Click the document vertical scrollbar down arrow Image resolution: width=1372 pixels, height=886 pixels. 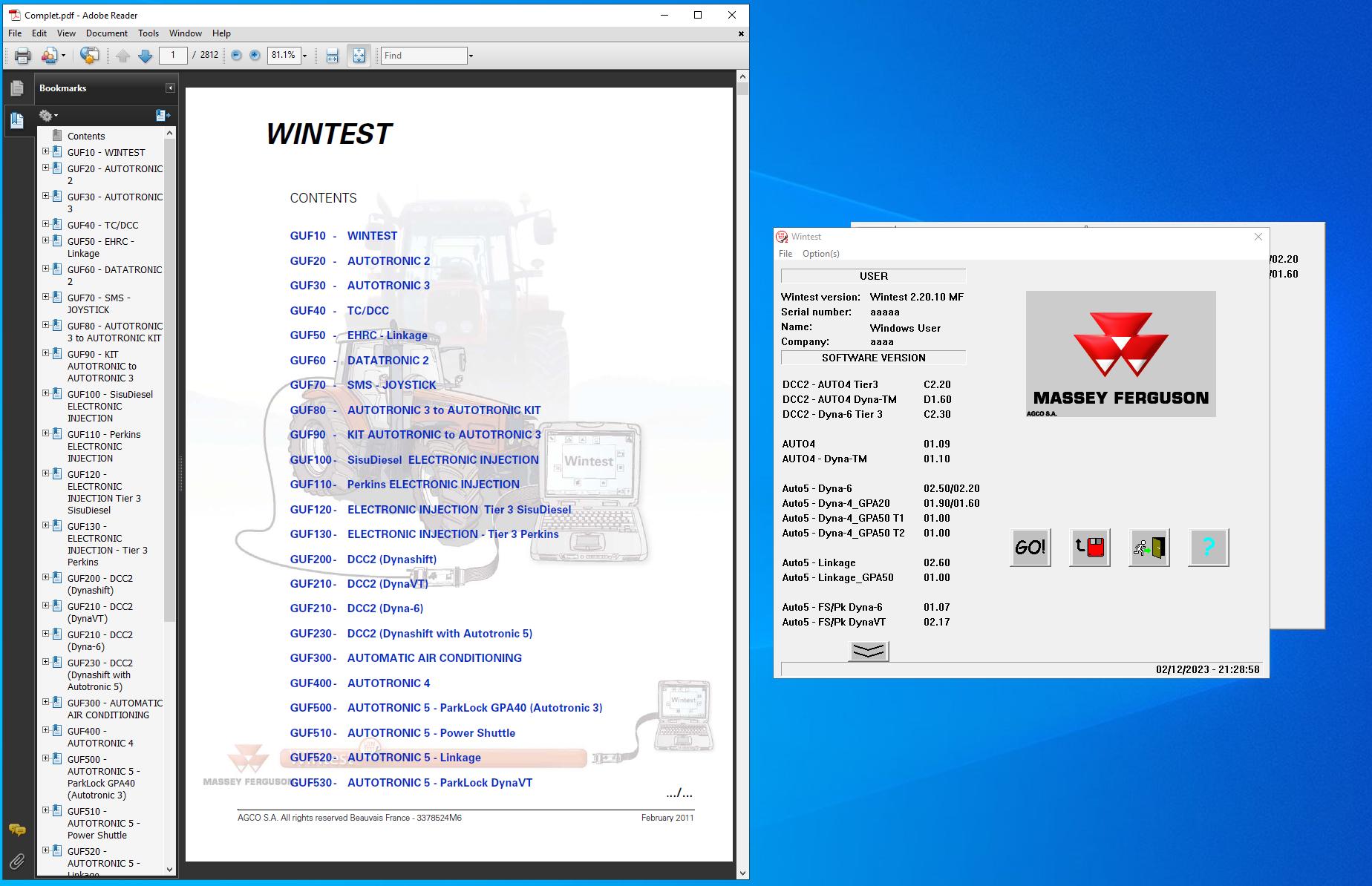[742, 873]
